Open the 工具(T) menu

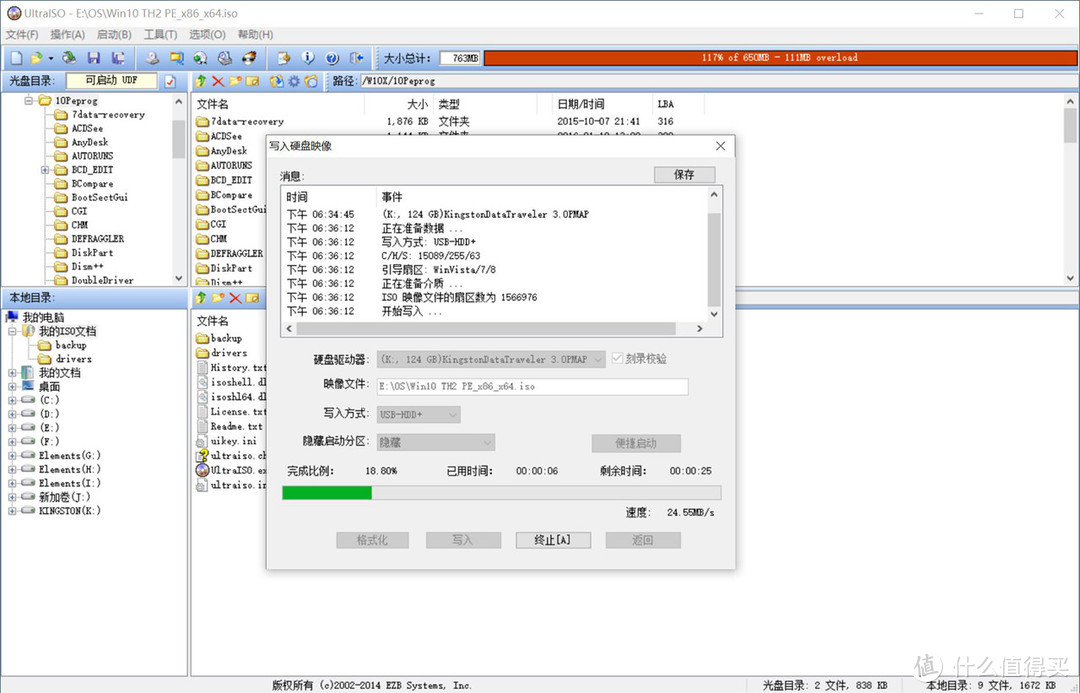[x=160, y=34]
